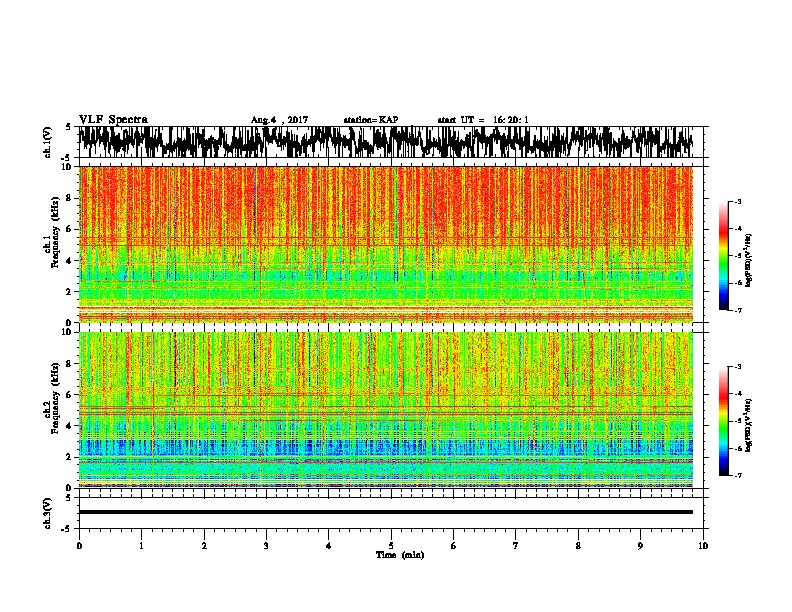Click the flat black ch.3 voltage line
This screenshot has width=792, height=612.
pyautogui.click(x=386, y=512)
